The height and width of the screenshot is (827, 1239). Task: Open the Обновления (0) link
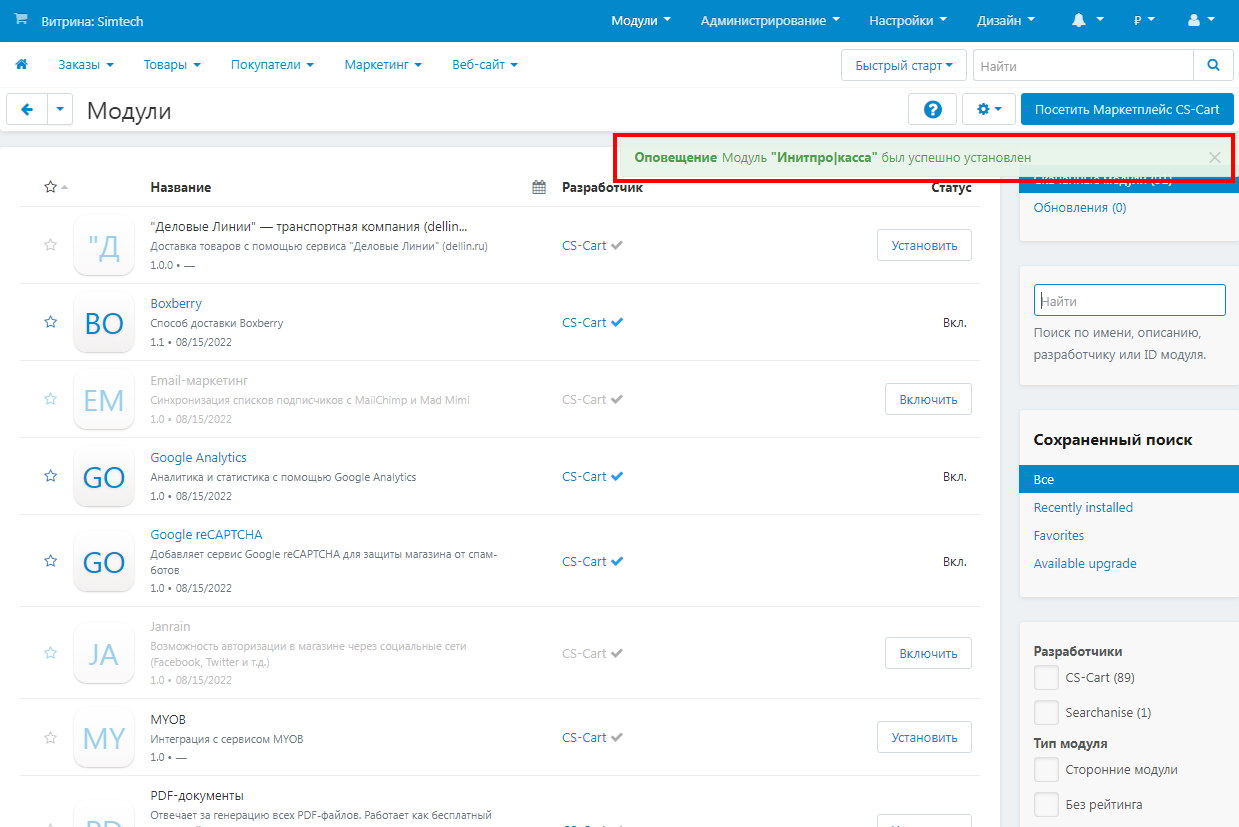(1080, 207)
